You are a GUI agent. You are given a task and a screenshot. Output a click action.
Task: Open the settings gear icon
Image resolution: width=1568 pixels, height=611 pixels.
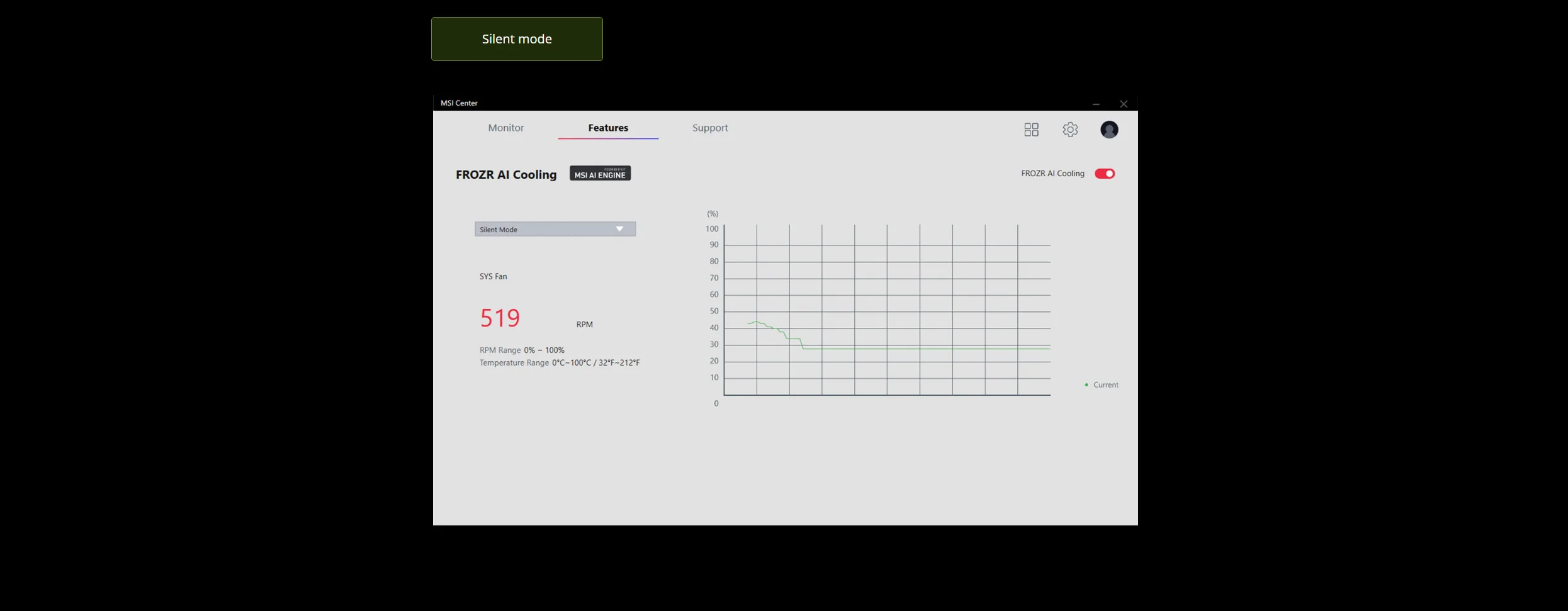(1070, 130)
